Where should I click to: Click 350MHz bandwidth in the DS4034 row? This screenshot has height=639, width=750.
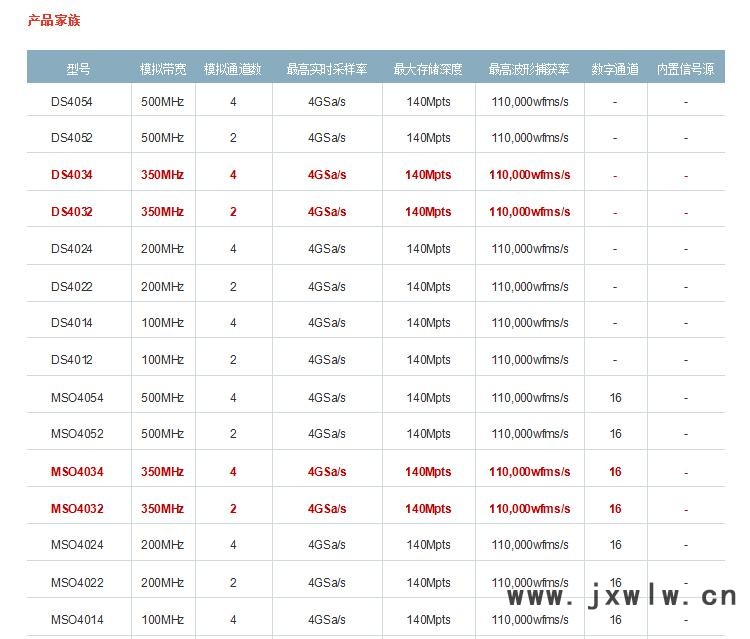click(x=163, y=175)
